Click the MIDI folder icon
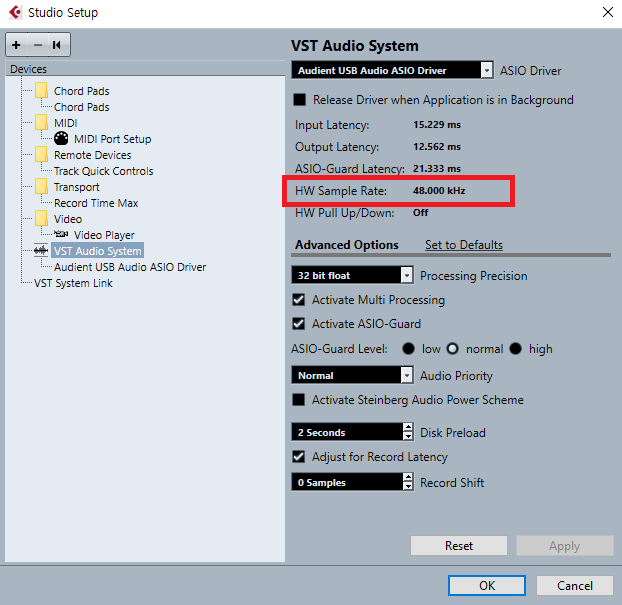The width and height of the screenshot is (622, 605). 41,123
